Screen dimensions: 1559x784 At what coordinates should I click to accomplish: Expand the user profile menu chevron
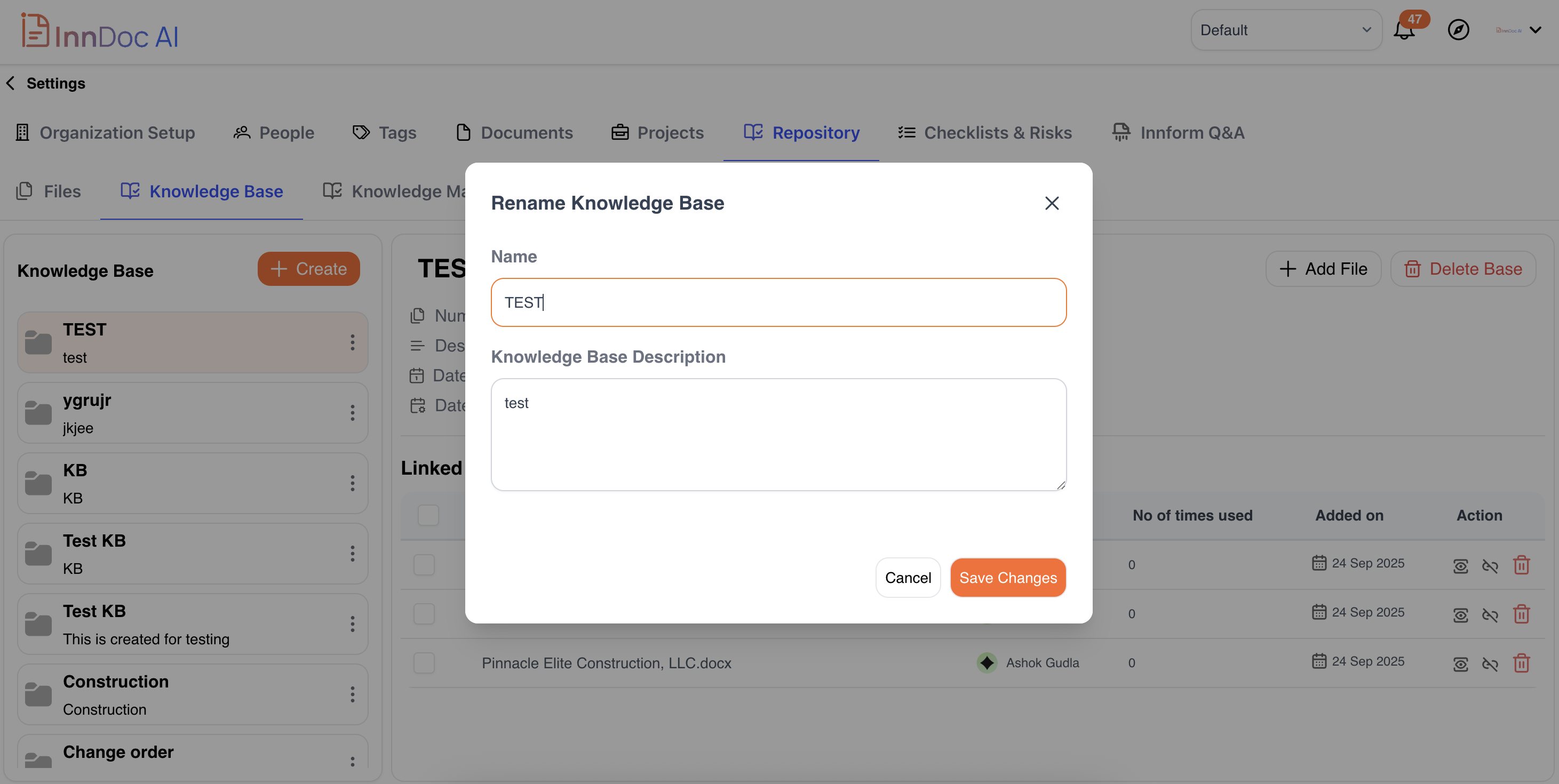click(x=1536, y=30)
